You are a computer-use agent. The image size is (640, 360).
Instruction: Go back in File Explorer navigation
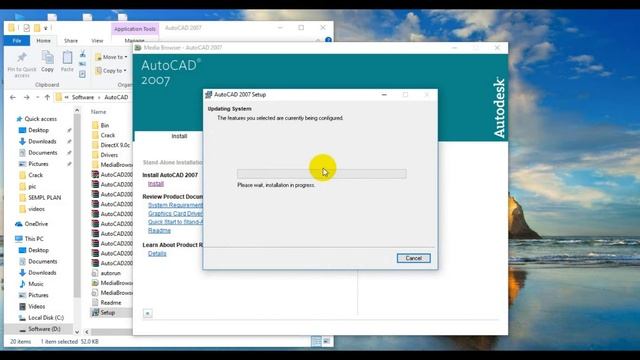[13, 98]
